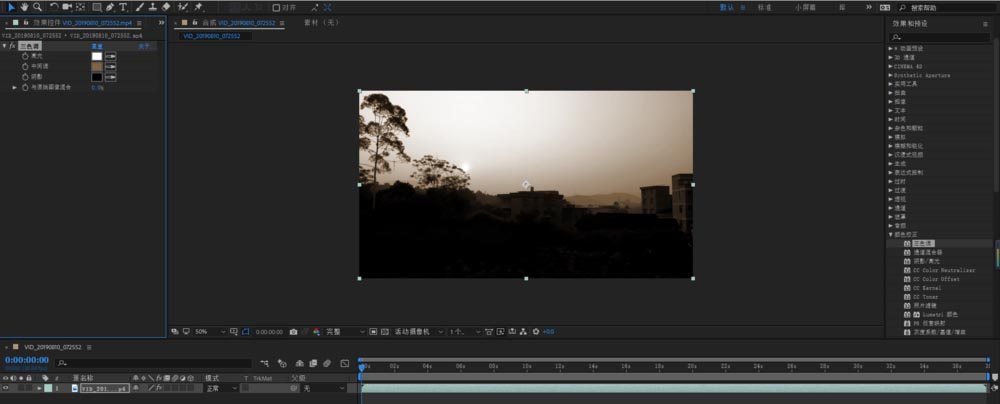Switch to the 小屏幕 workspace
The width and height of the screenshot is (1000, 404).
point(804,7)
